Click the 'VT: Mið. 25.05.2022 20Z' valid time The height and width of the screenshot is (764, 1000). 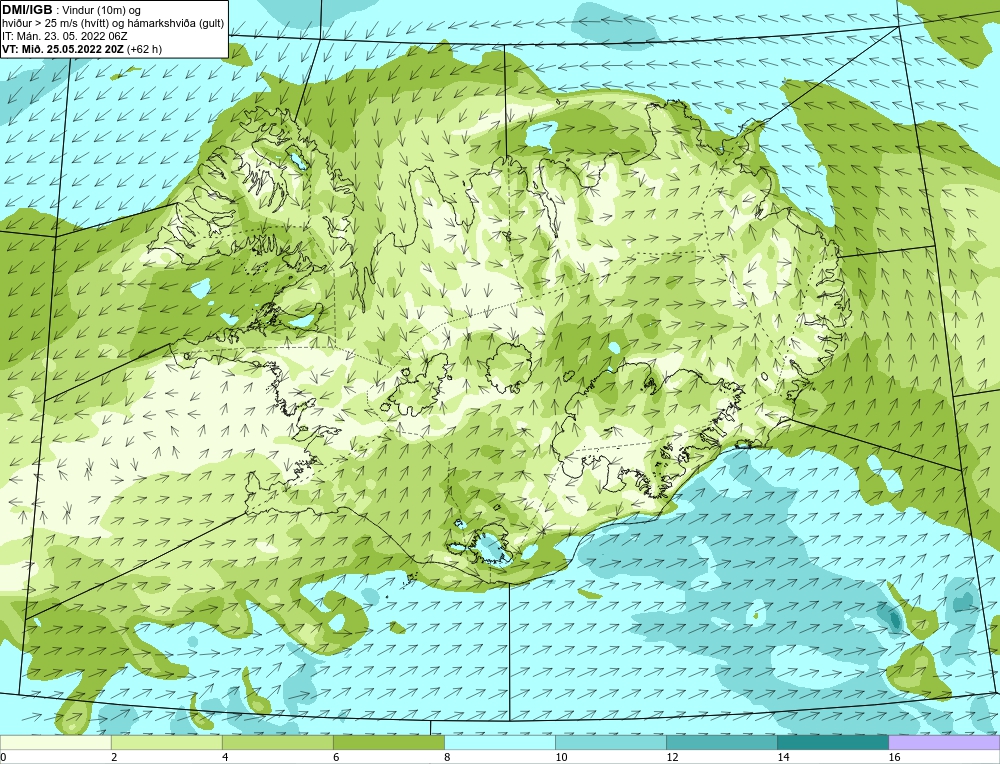[x=63, y=50]
